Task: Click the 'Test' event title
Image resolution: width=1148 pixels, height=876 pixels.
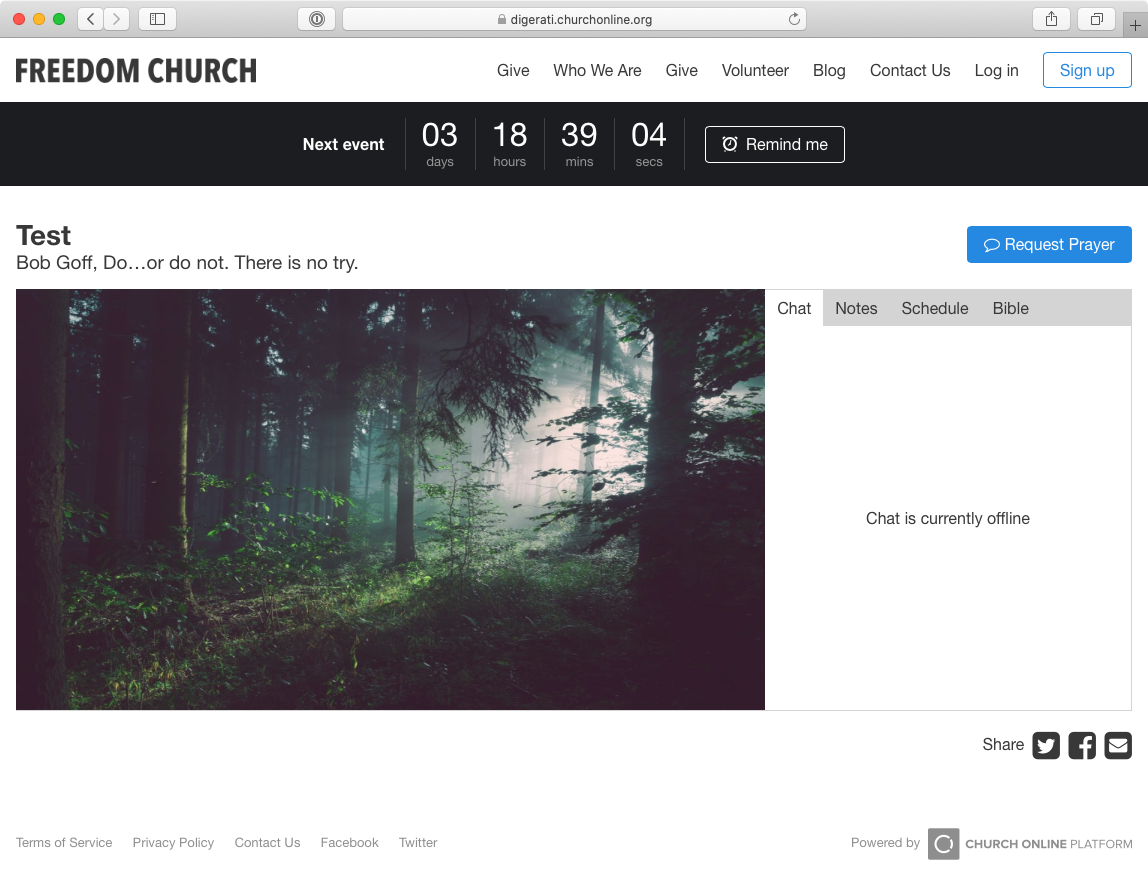Action: 44,236
